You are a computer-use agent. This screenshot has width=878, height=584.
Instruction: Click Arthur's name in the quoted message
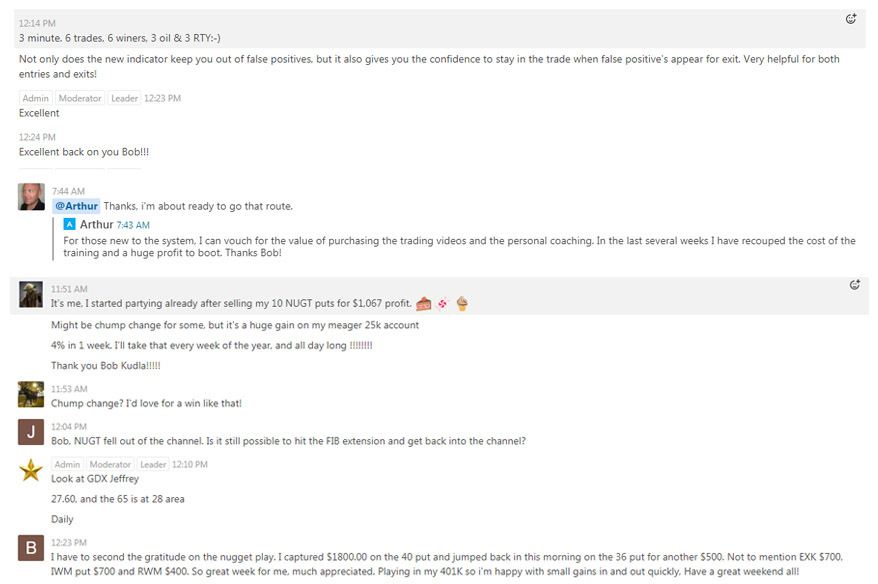(97, 225)
